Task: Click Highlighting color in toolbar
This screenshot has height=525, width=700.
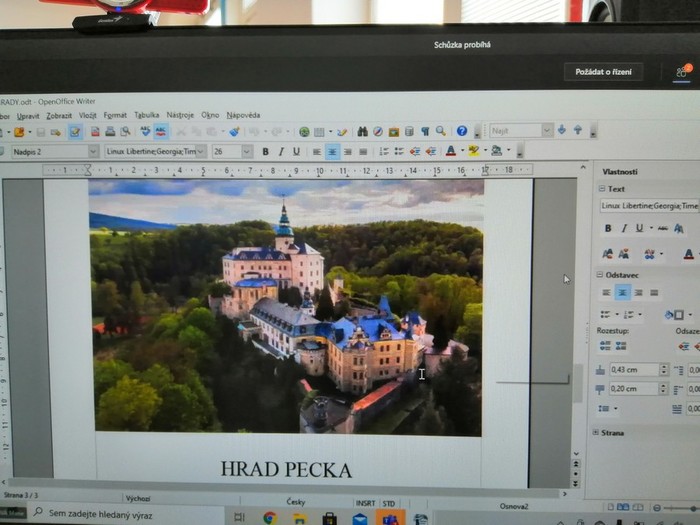Action: [474, 151]
